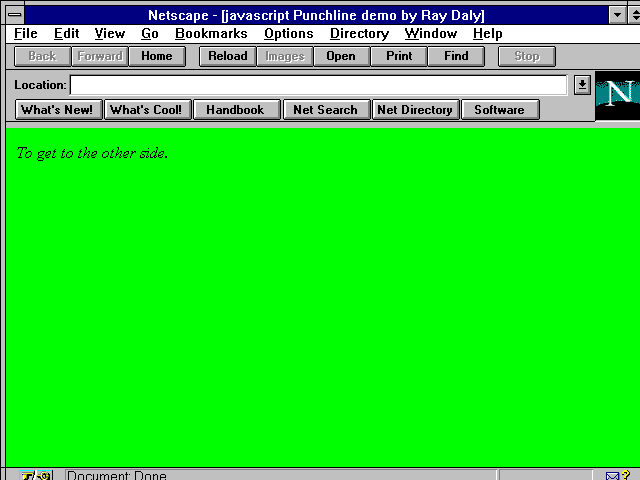Click the 'Document: Done' status text

tap(117, 476)
